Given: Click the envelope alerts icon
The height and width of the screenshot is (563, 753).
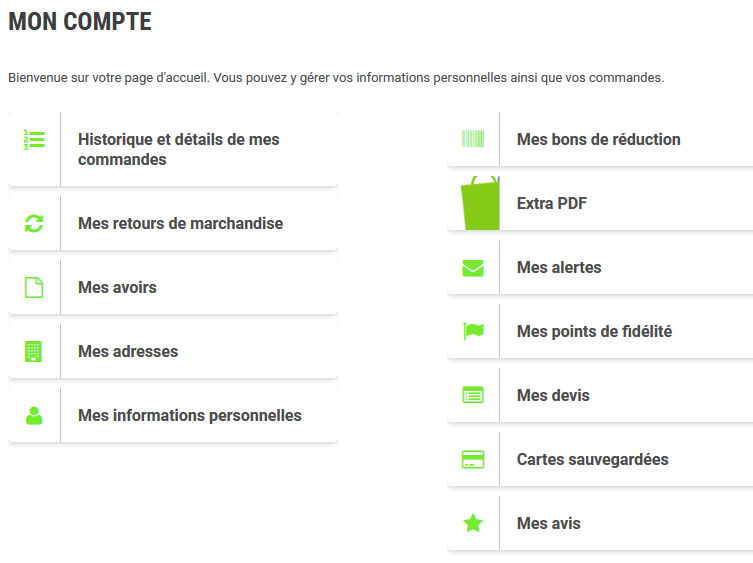Looking at the screenshot, I should coord(473,268).
